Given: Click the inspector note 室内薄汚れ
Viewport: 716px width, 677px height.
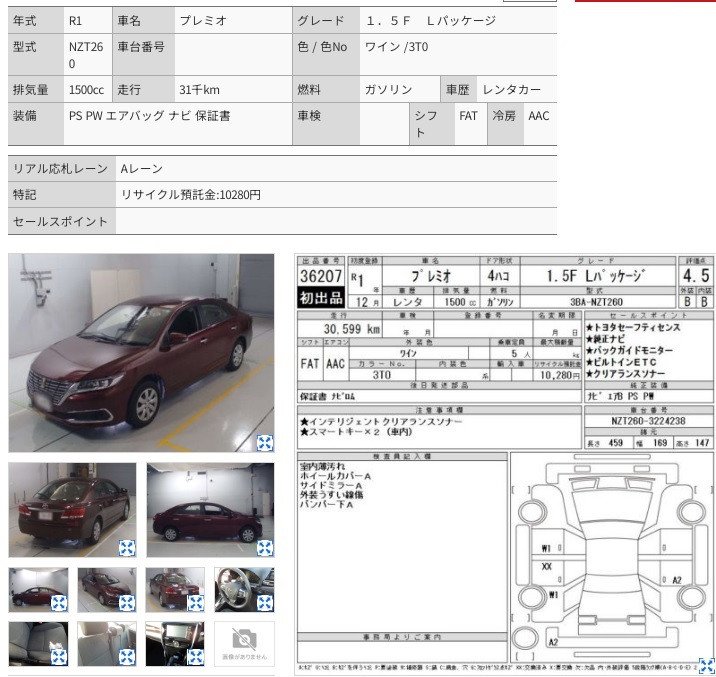Looking at the screenshot, I should (x=322, y=467).
